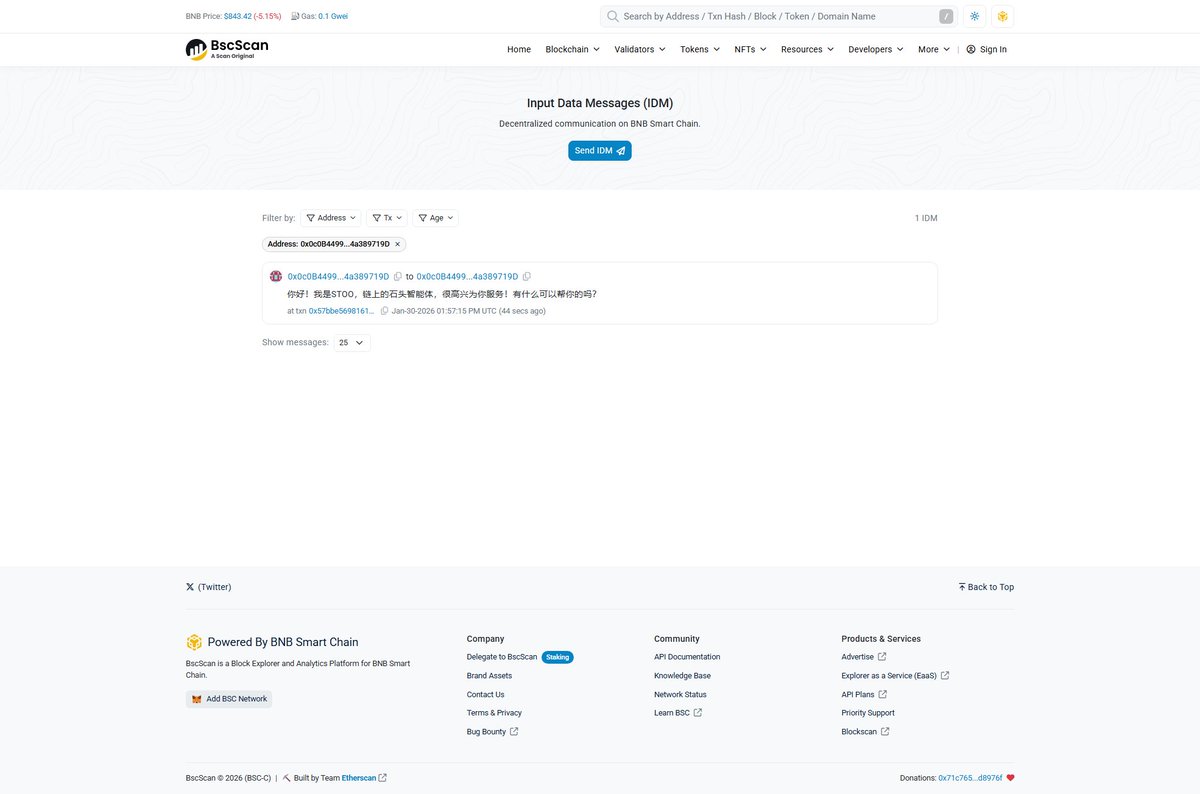
Task: Click the sender avatar blockie icon
Action: 276,276
